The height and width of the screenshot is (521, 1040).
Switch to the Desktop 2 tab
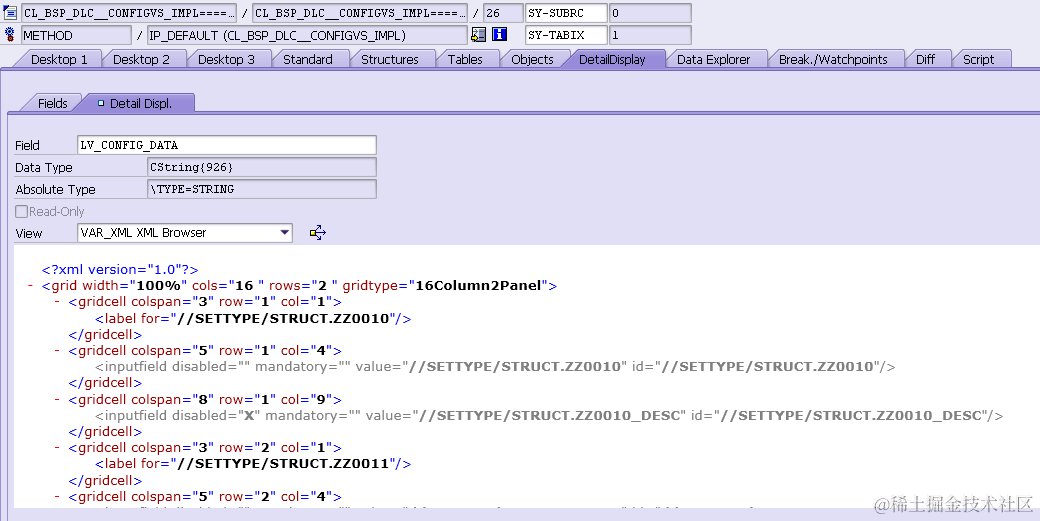pyautogui.click(x=141, y=59)
